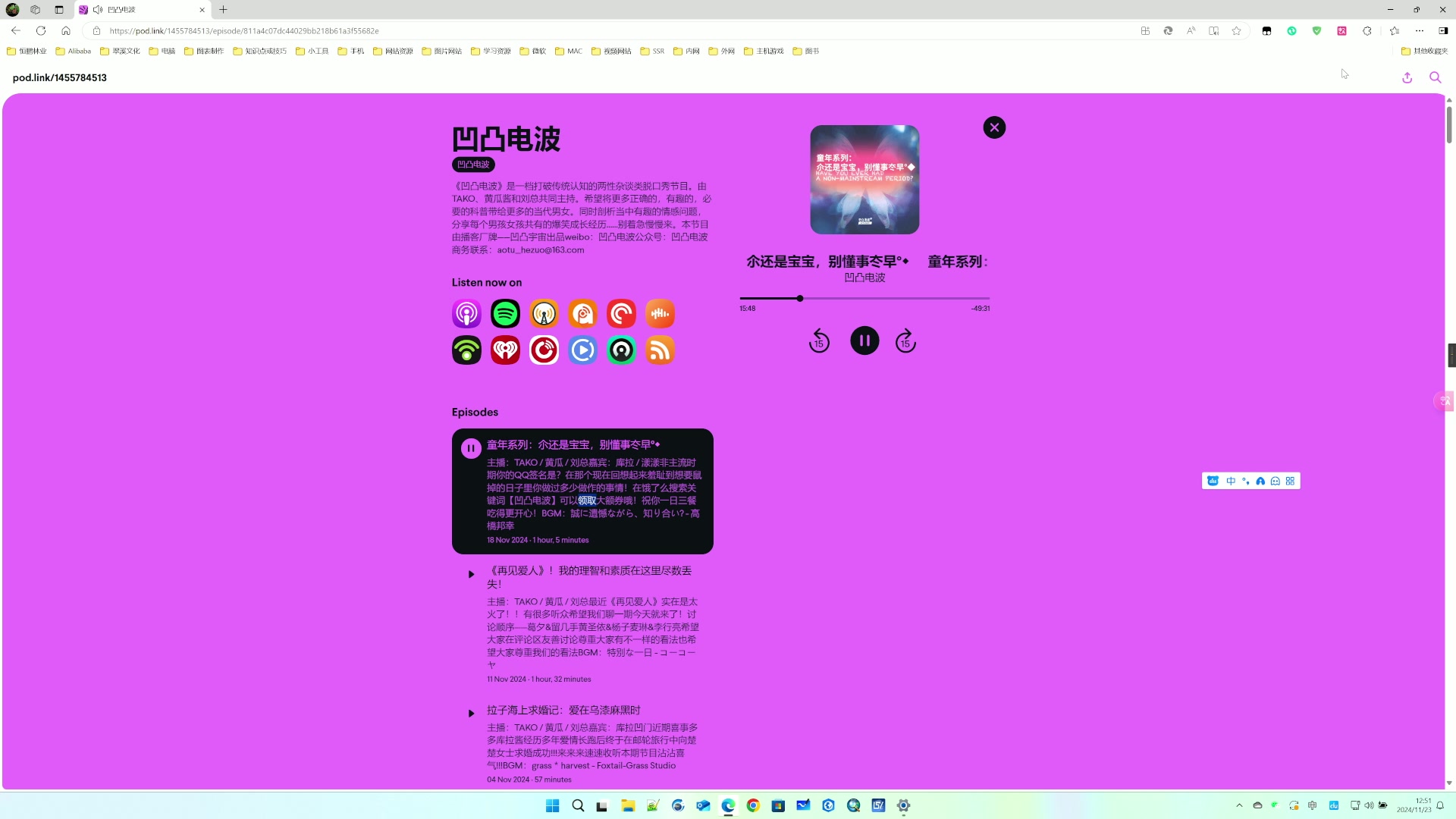Open the orange RSS feed icon
Image resolution: width=1456 pixels, height=819 pixels.
pos(660,350)
